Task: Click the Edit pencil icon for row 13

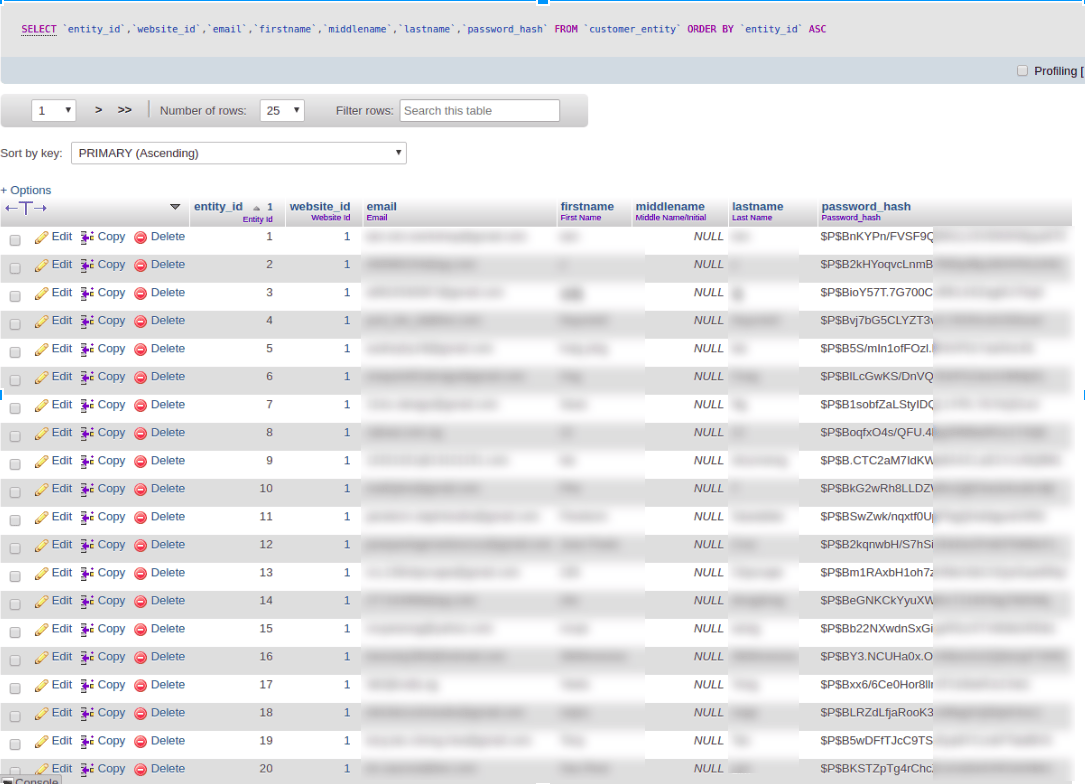Action: point(42,574)
